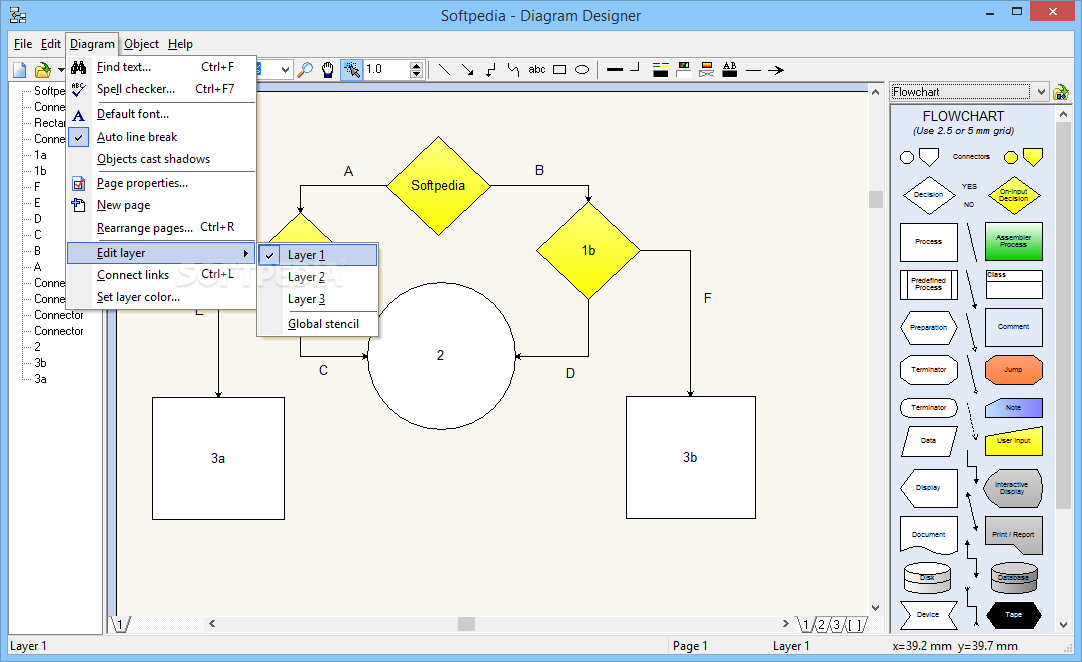This screenshot has height=662, width=1082.
Task: Click the palette load icon beside Flowchart dropdown
Action: pos(1061,92)
